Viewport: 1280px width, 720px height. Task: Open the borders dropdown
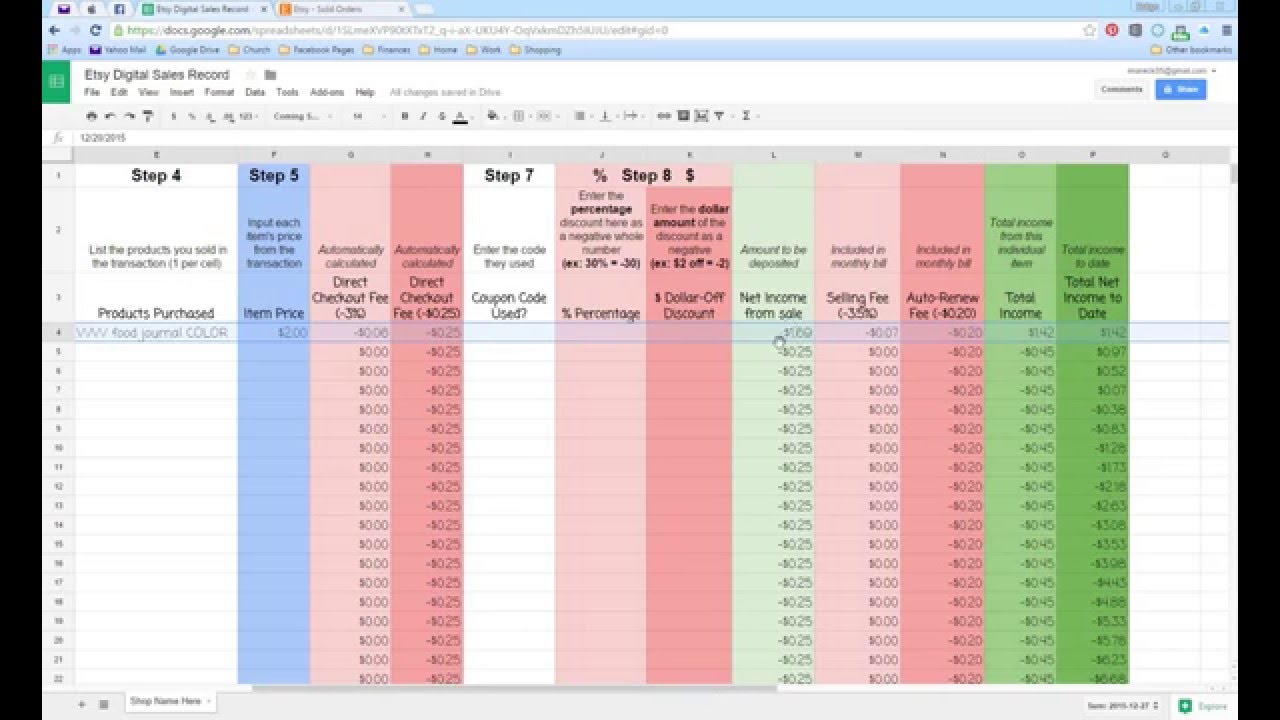(x=520, y=116)
